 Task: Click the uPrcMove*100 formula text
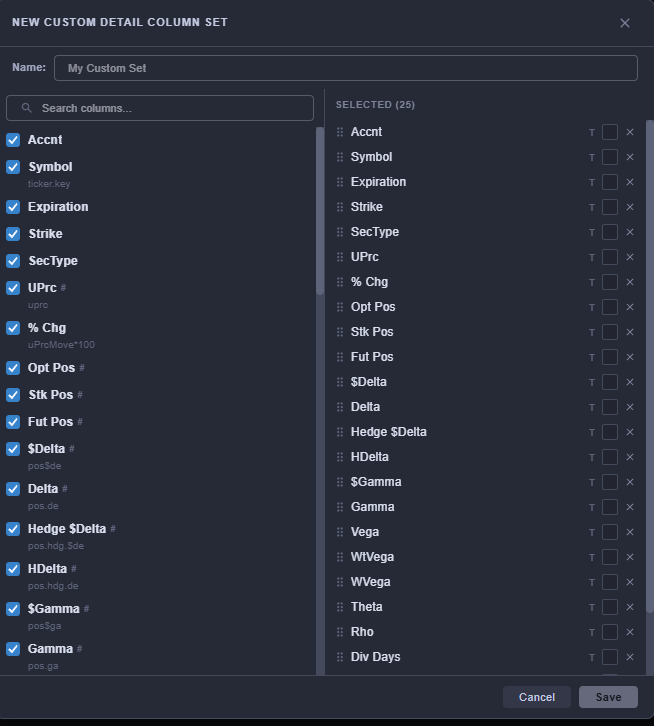tap(61, 345)
